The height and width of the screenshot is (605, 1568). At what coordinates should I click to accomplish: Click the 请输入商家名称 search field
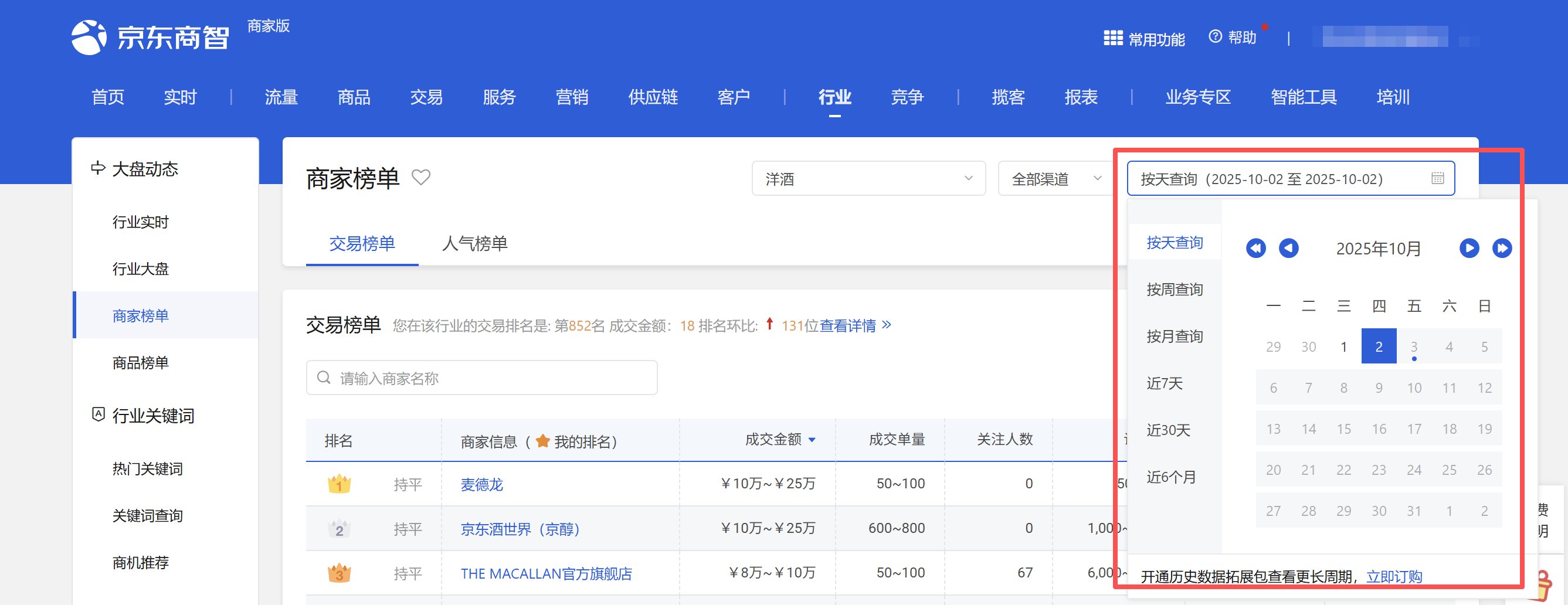[481, 378]
